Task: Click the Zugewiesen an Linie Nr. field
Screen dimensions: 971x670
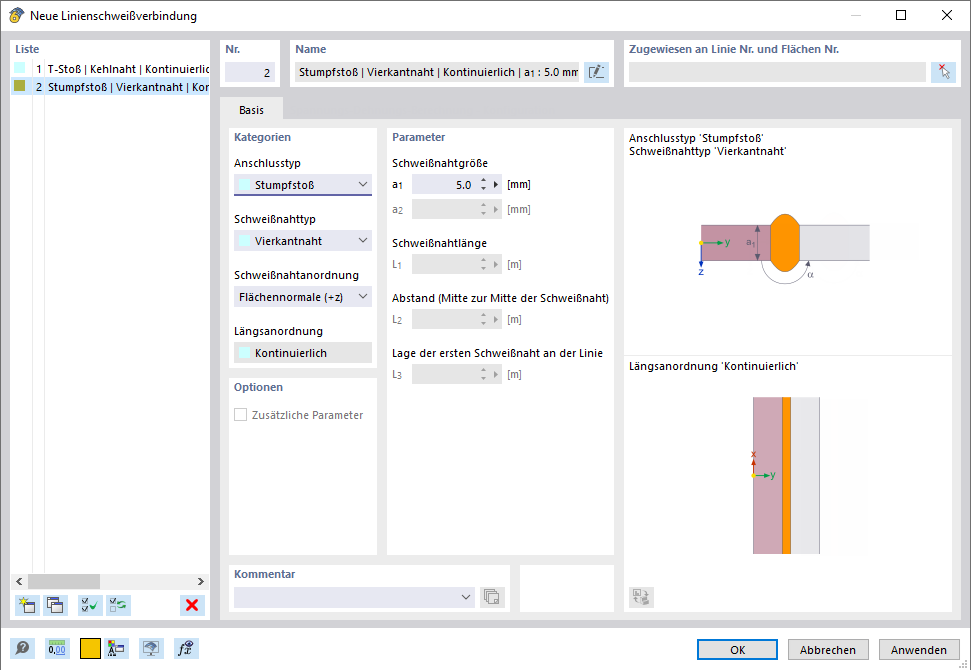Action: (x=777, y=72)
